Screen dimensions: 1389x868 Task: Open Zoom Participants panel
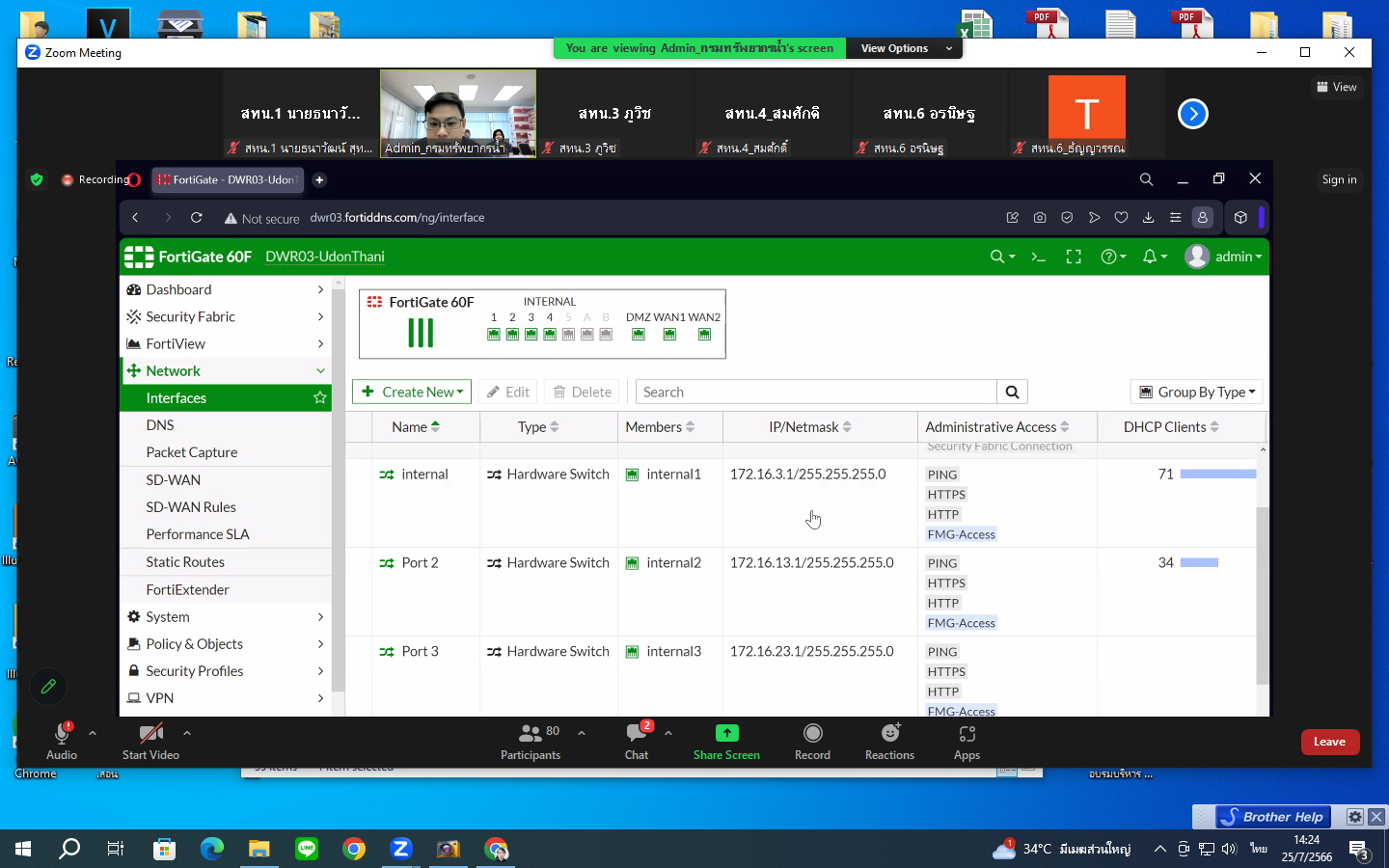pyautogui.click(x=531, y=741)
